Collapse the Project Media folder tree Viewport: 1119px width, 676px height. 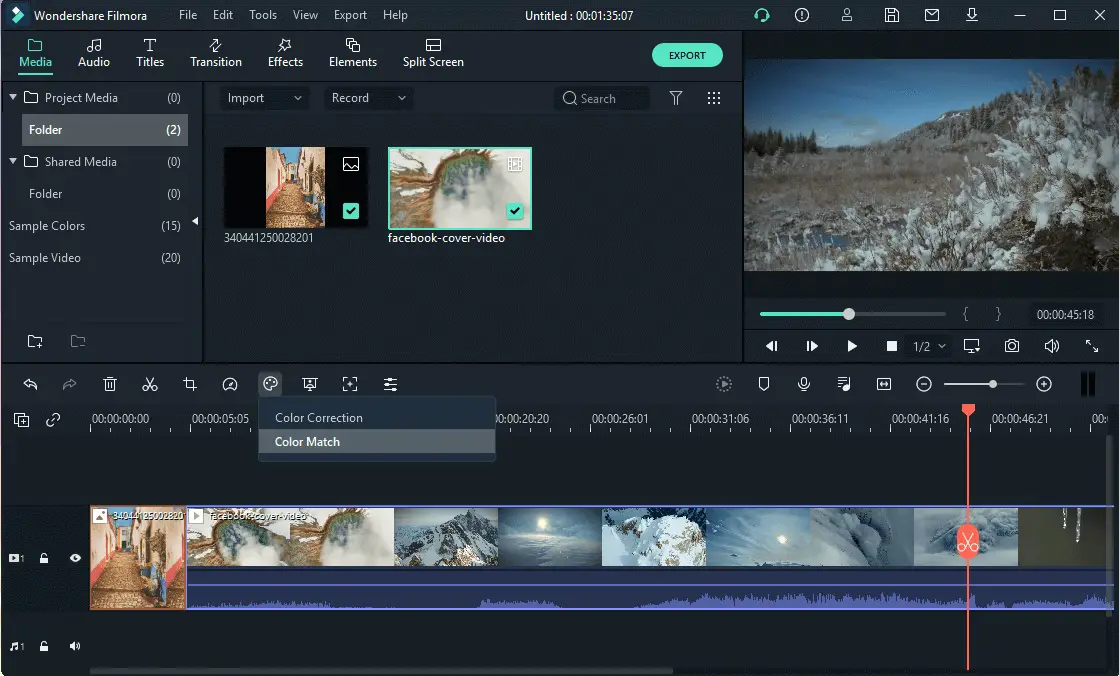point(13,97)
